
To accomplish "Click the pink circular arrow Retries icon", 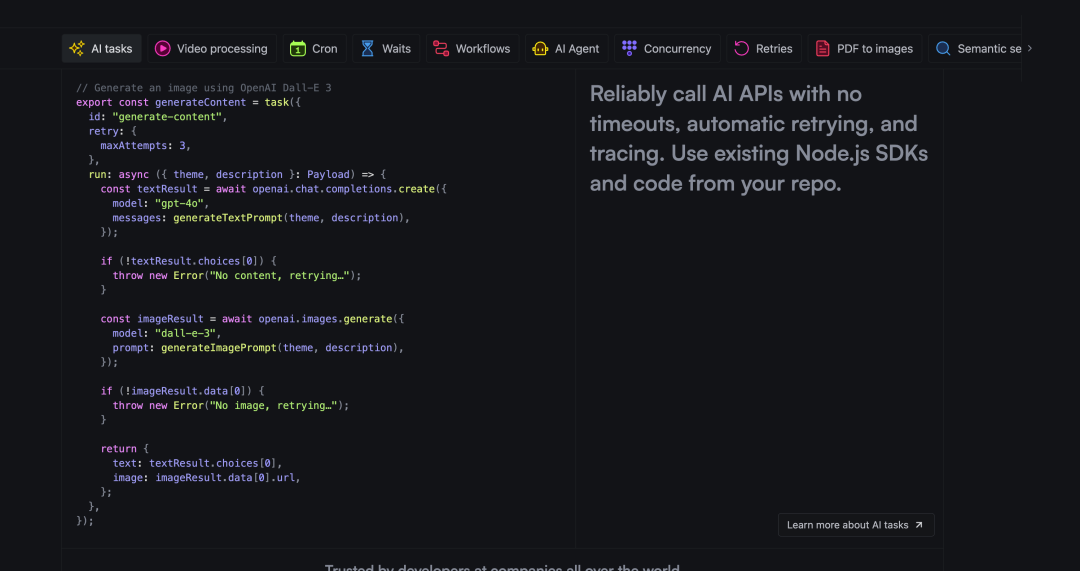I will [742, 48].
